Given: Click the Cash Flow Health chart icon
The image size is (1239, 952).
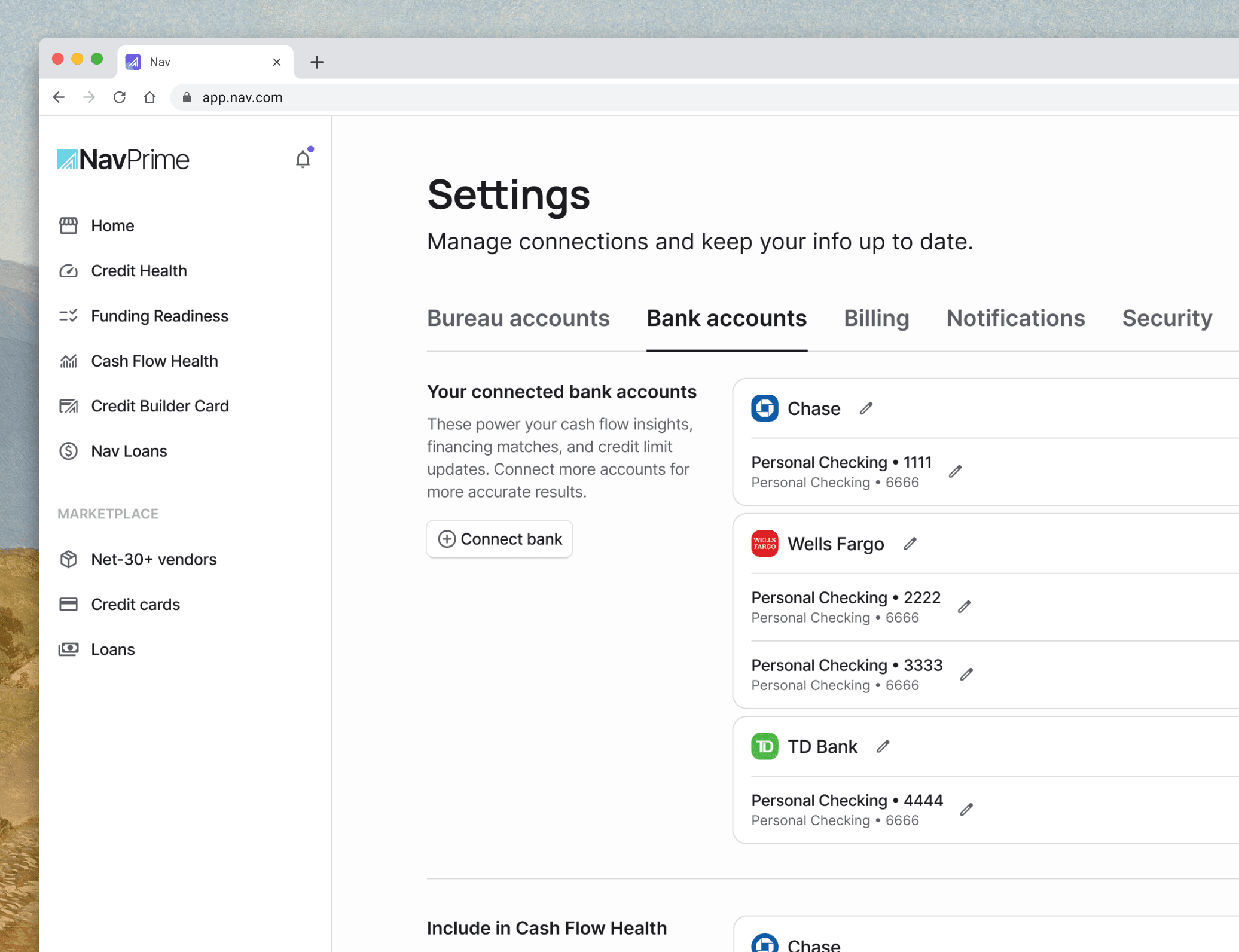Looking at the screenshot, I should click(x=68, y=361).
